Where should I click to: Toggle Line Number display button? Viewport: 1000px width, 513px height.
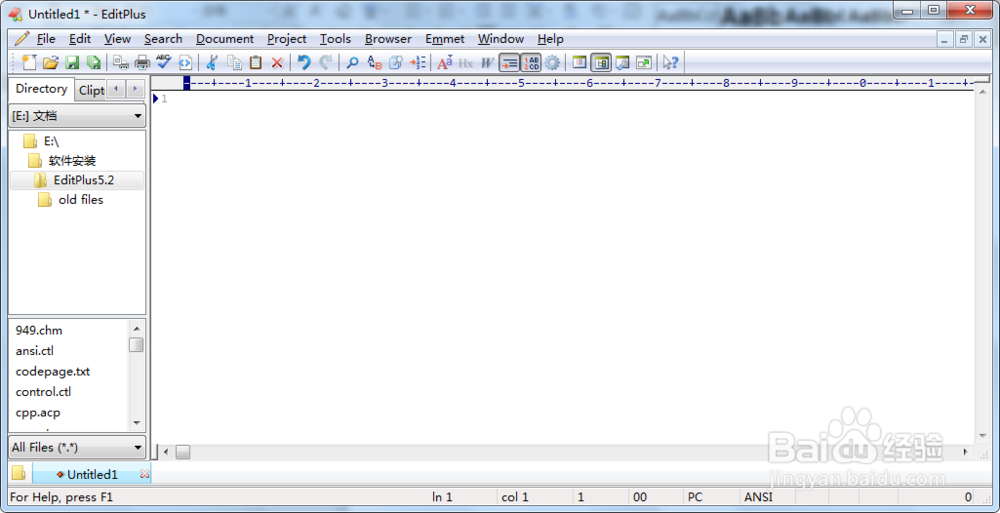tap(531, 63)
